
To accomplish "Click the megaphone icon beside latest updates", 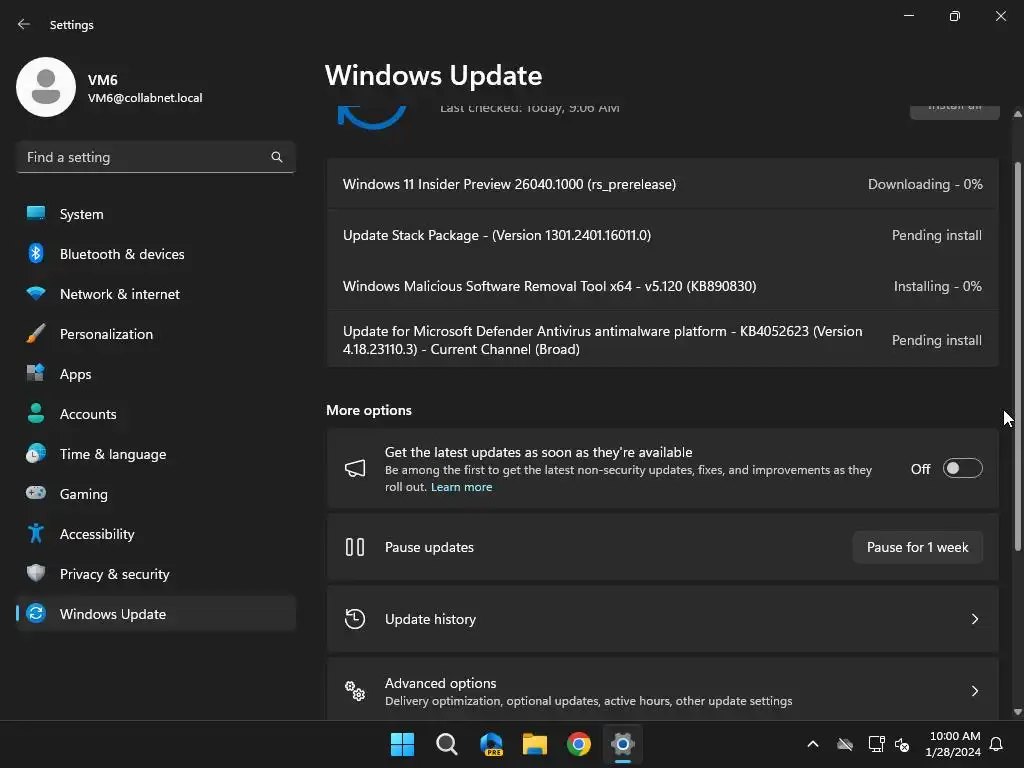I will 355,468.
